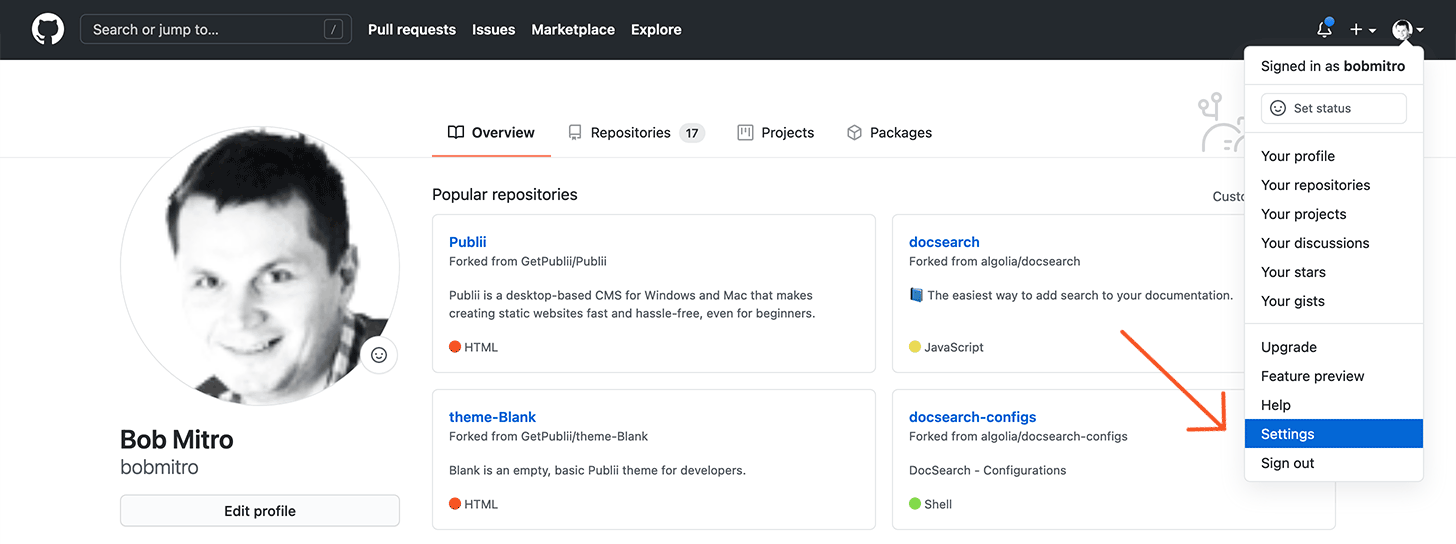Screen dimensions: 1456x544
Task: Switch to the Projects tab
Action: [775, 133]
